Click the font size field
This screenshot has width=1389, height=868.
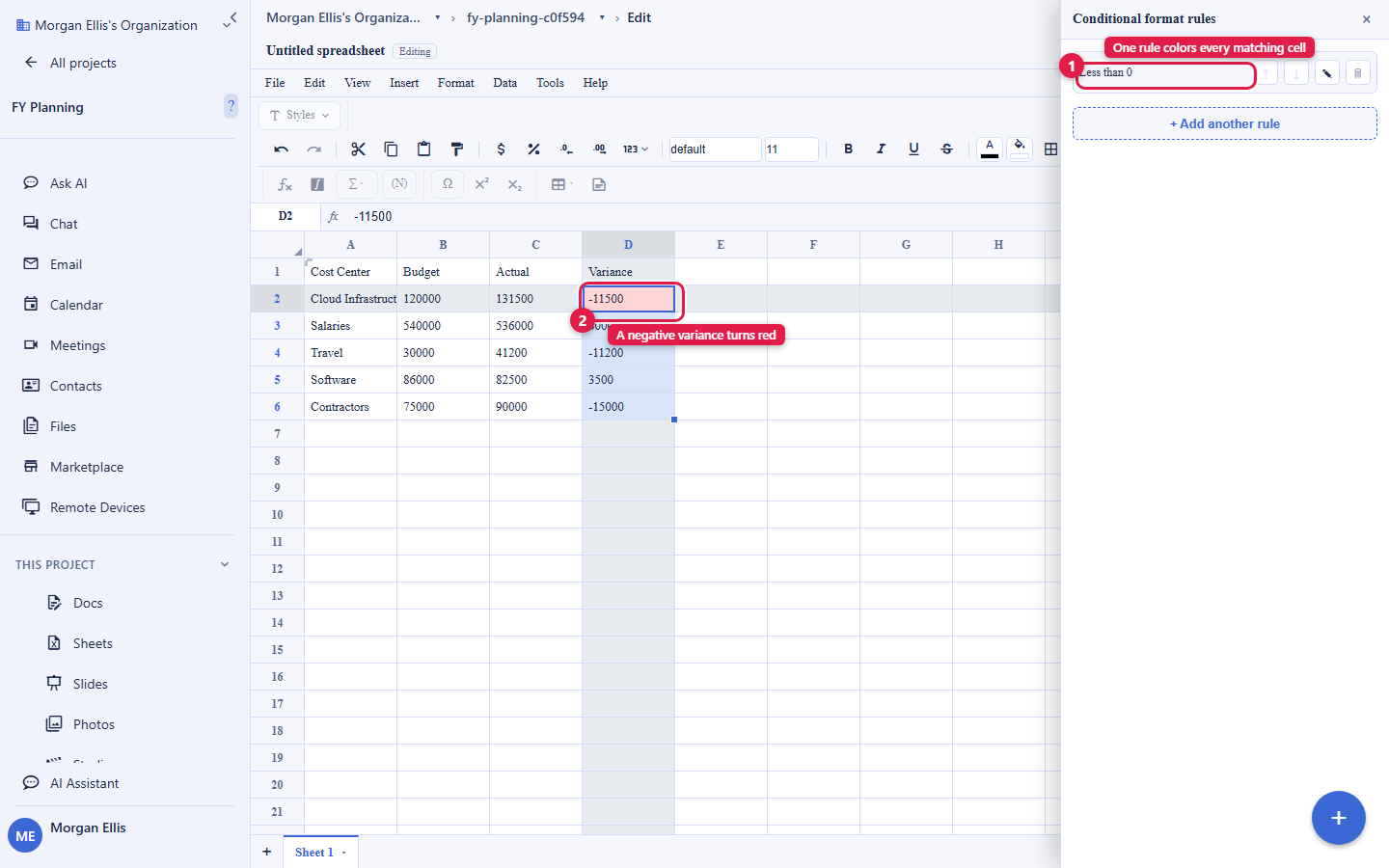791,149
